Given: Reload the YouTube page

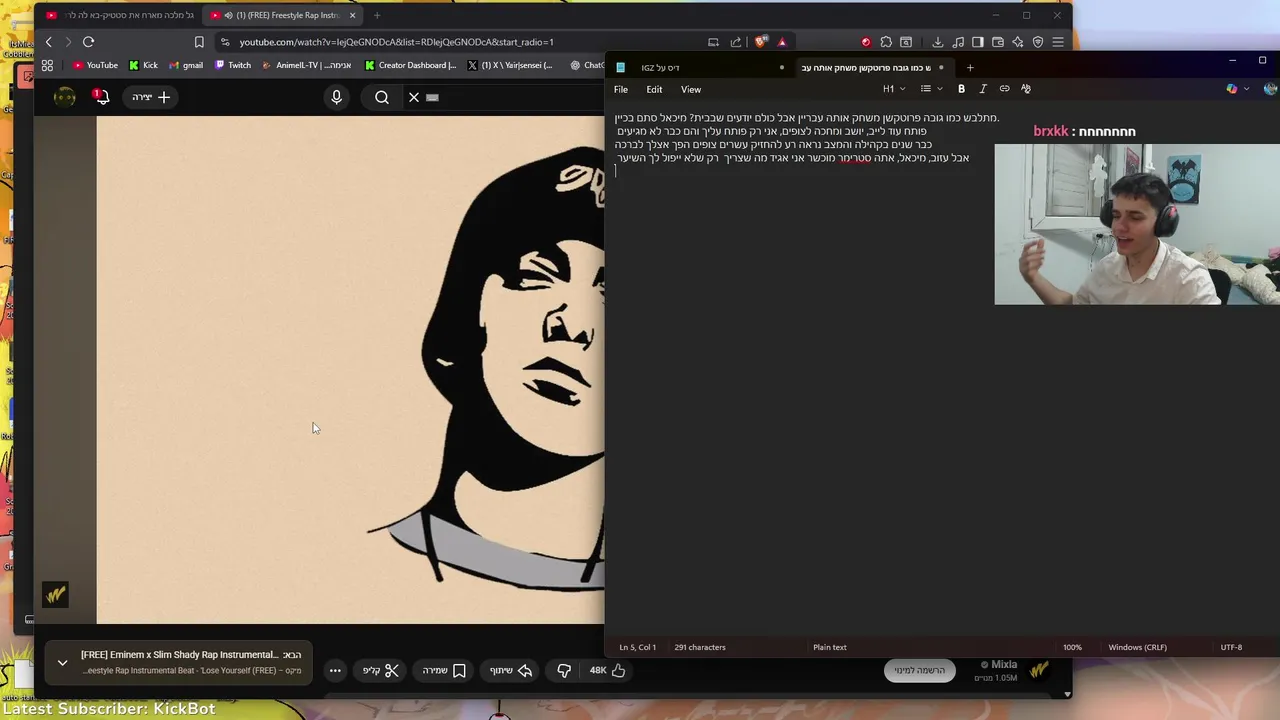Looking at the screenshot, I should (88, 42).
